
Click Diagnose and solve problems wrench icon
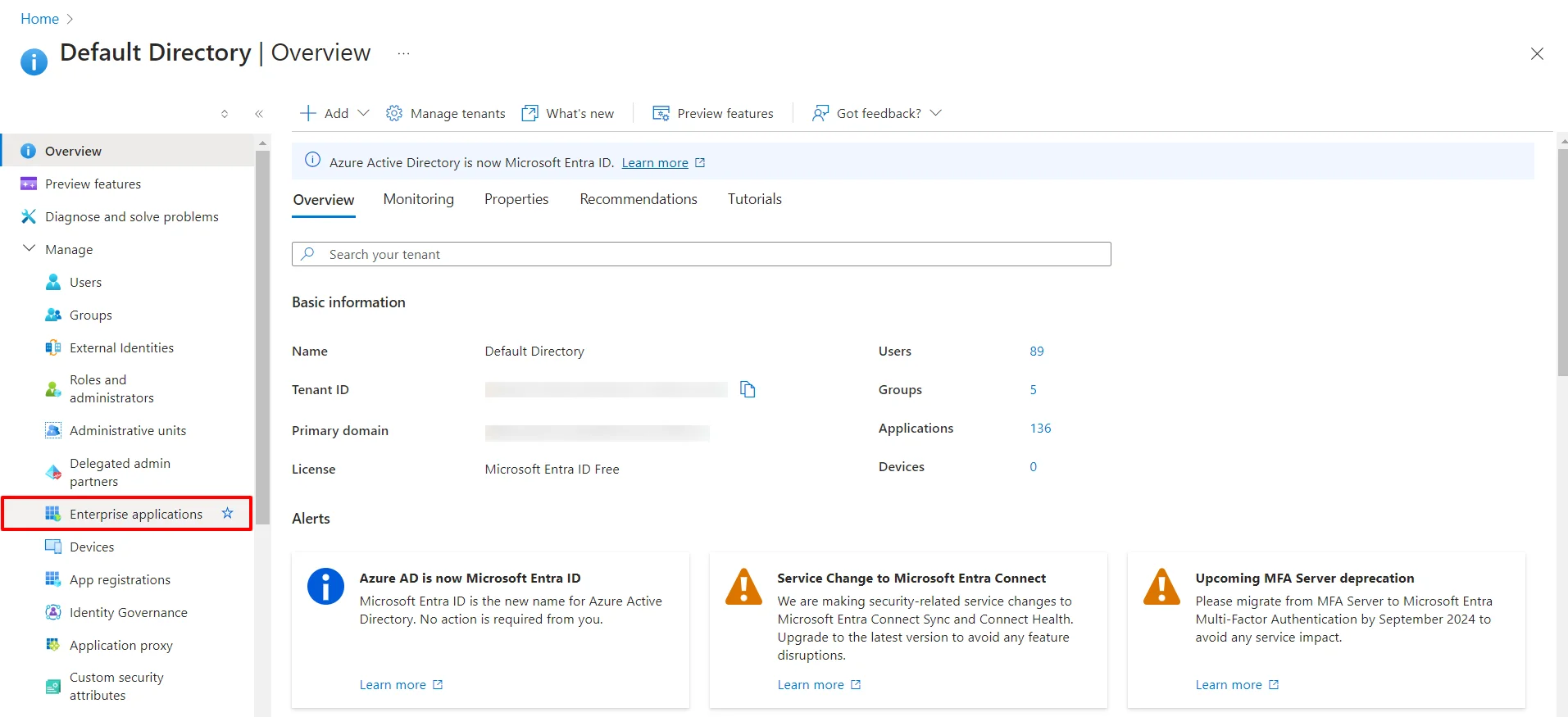[x=28, y=216]
